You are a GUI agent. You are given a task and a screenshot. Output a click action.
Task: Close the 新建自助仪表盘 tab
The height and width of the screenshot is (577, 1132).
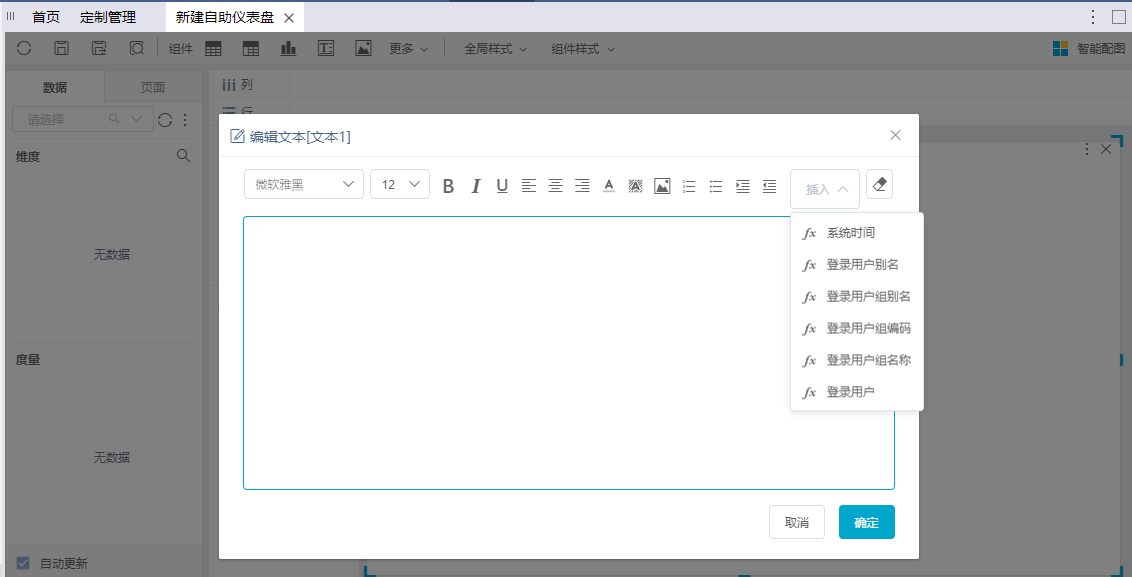pyautogui.click(x=289, y=18)
